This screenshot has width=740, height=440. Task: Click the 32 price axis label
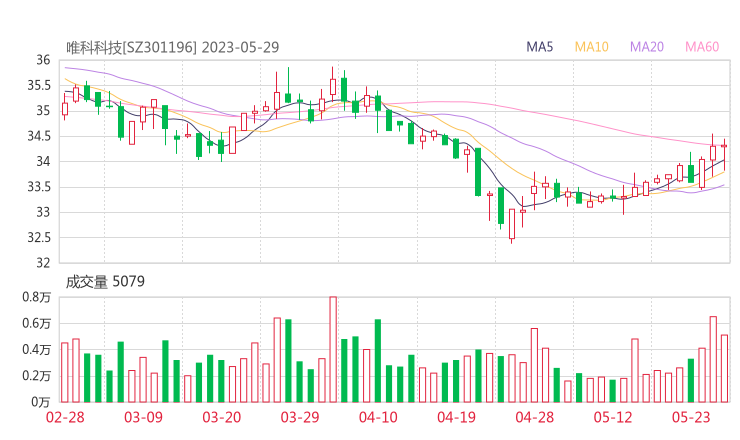pyautogui.click(x=43, y=262)
